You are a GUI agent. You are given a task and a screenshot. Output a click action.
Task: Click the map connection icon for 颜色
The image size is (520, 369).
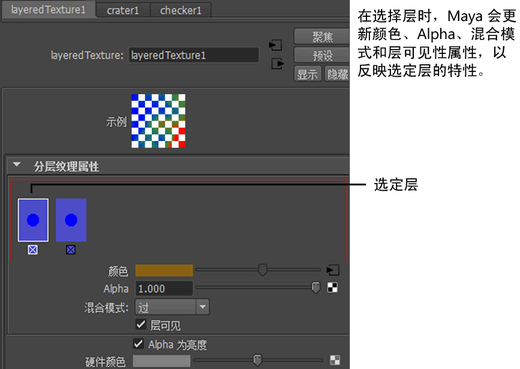point(333,270)
